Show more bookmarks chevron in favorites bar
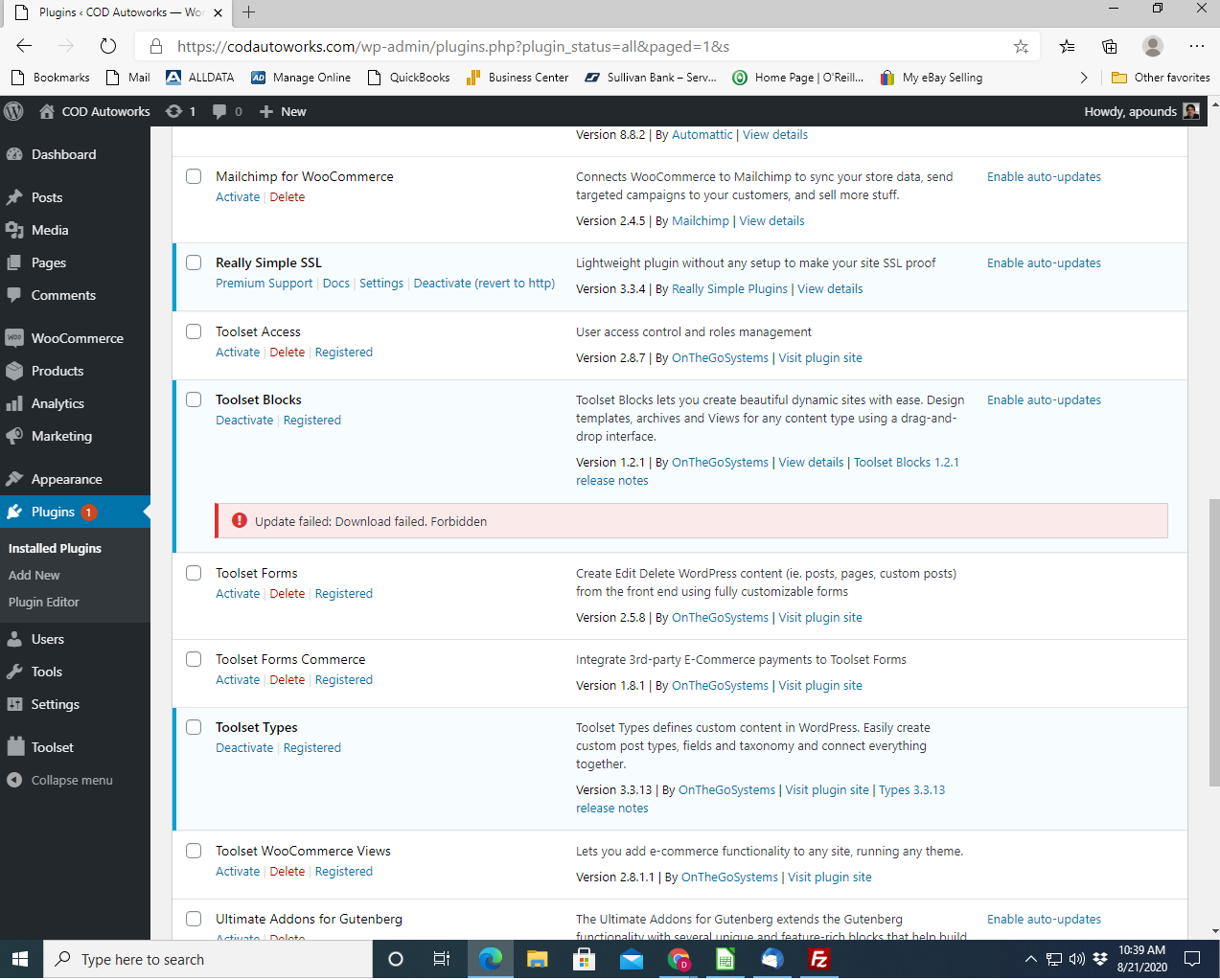 tap(1084, 78)
